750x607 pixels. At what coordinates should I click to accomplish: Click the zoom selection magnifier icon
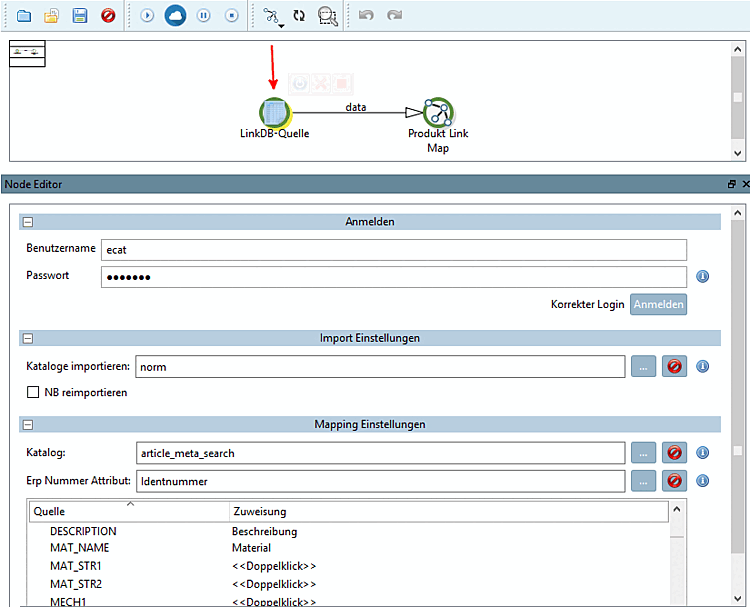[327, 16]
